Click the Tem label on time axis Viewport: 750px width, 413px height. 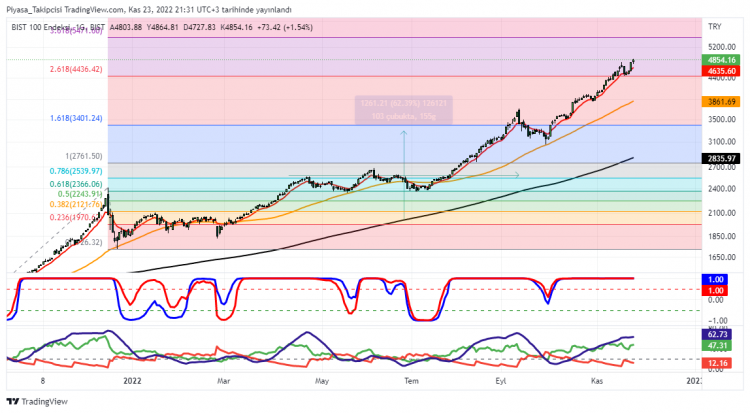click(411, 381)
